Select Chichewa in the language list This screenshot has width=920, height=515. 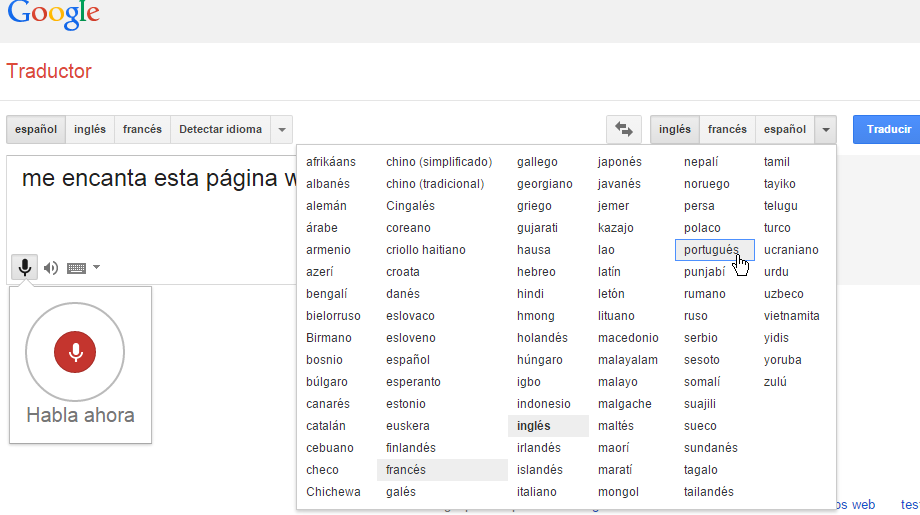click(333, 492)
